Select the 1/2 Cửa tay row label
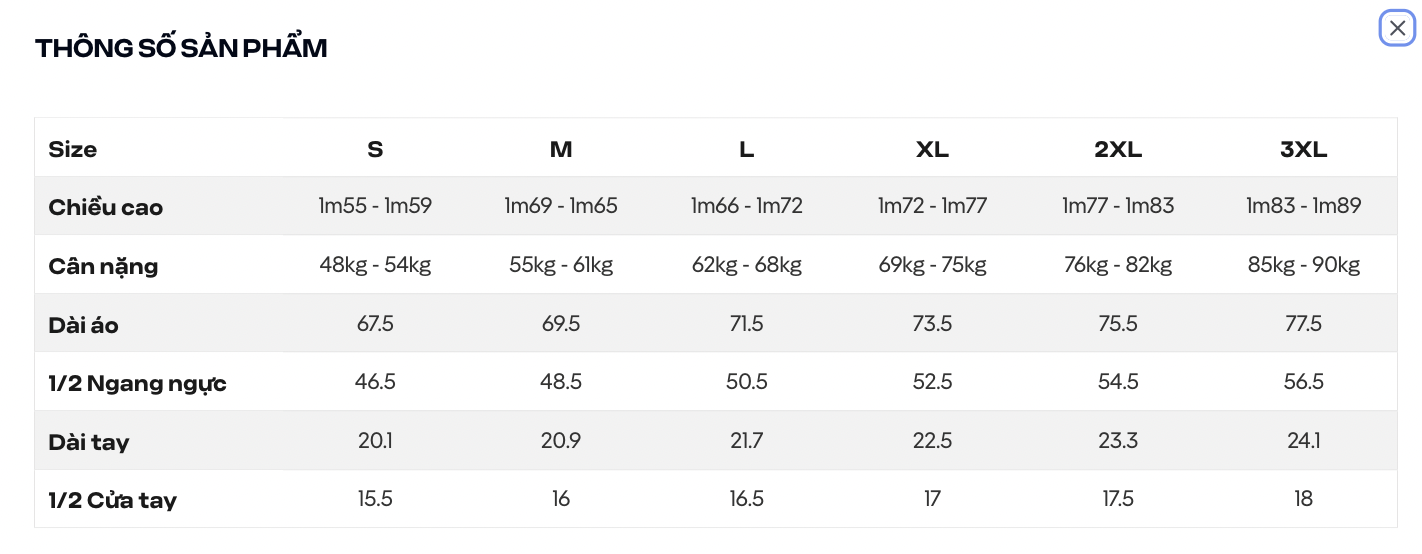This screenshot has height=554, width=1422. 112,500
